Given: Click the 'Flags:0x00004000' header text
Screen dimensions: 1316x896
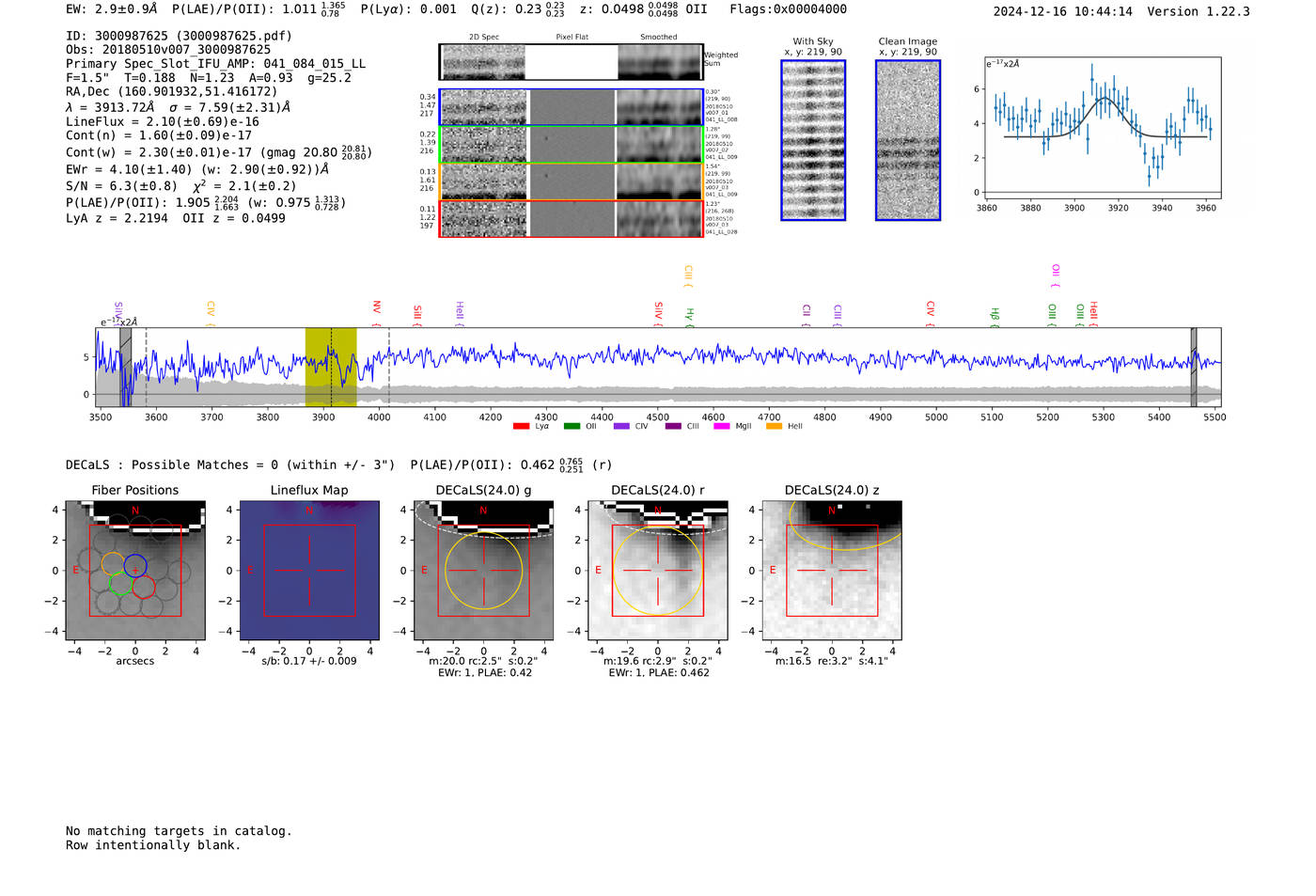Looking at the screenshot, I should tap(788, 9).
